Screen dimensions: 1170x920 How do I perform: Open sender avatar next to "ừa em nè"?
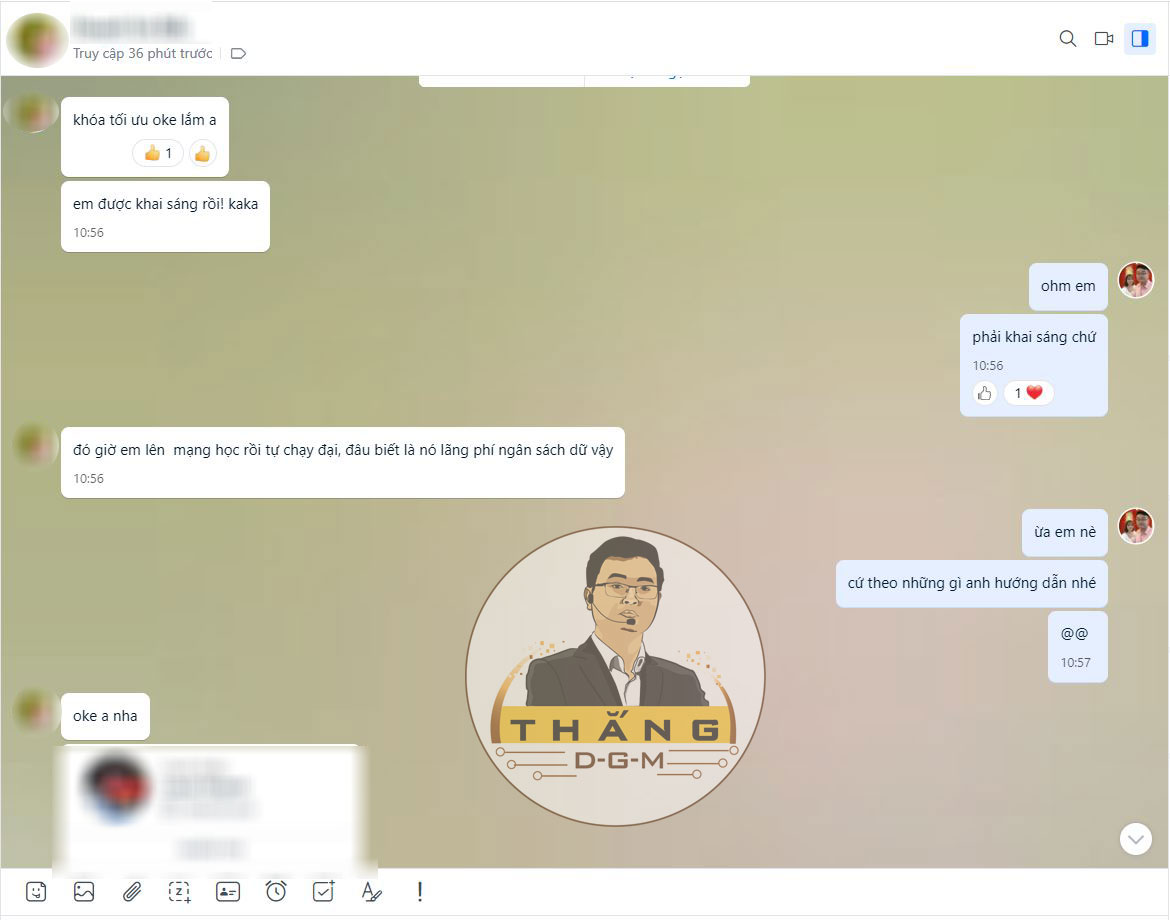tap(1136, 526)
